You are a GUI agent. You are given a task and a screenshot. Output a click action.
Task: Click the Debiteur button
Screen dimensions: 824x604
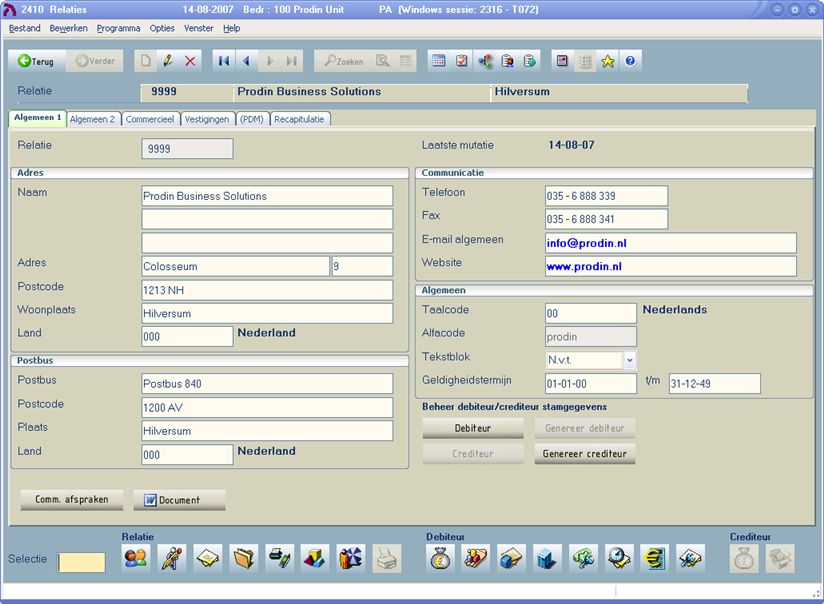tap(473, 428)
